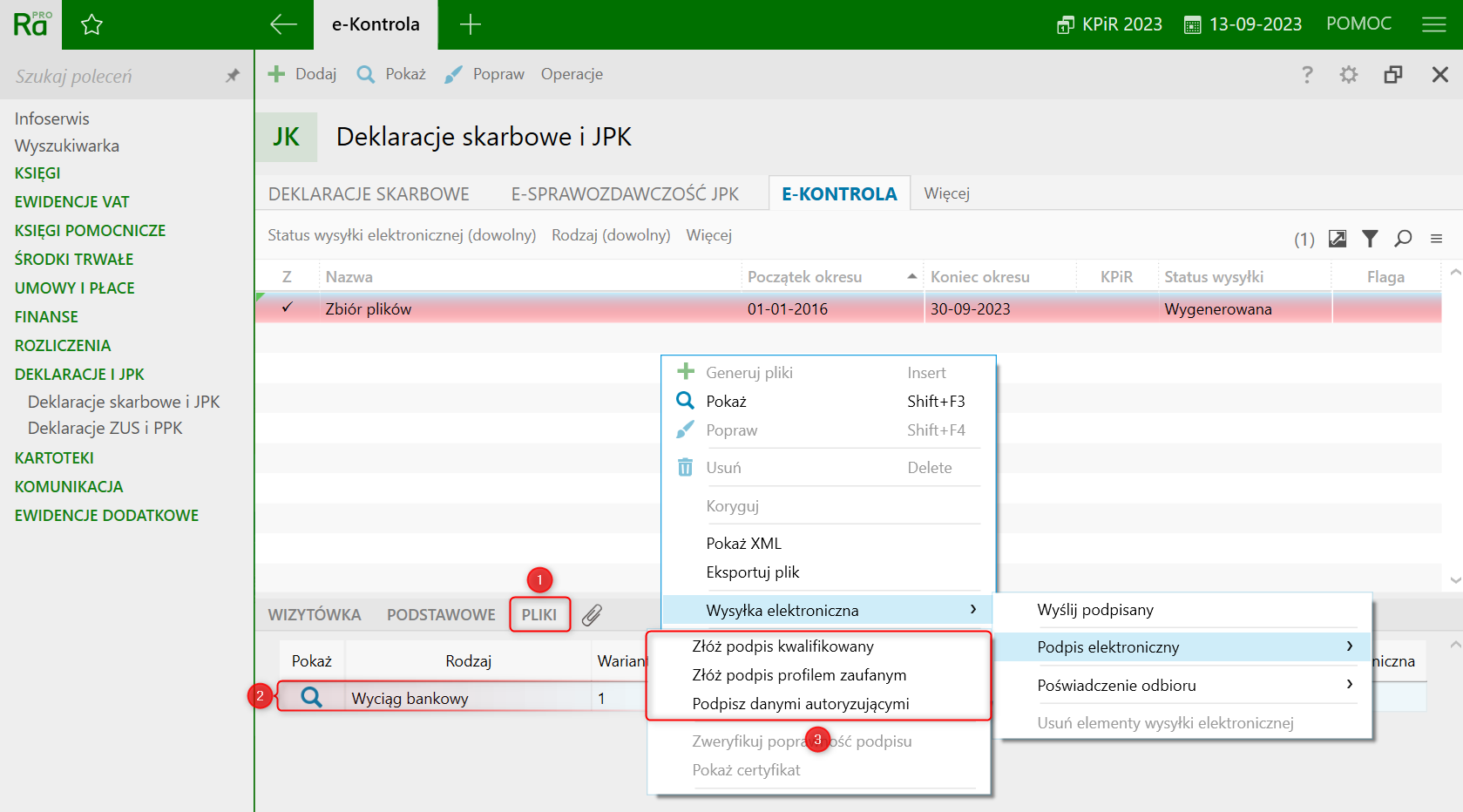This screenshot has width=1463, height=812.
Task: Click the Dodaj button
Action: click(302, 74)
